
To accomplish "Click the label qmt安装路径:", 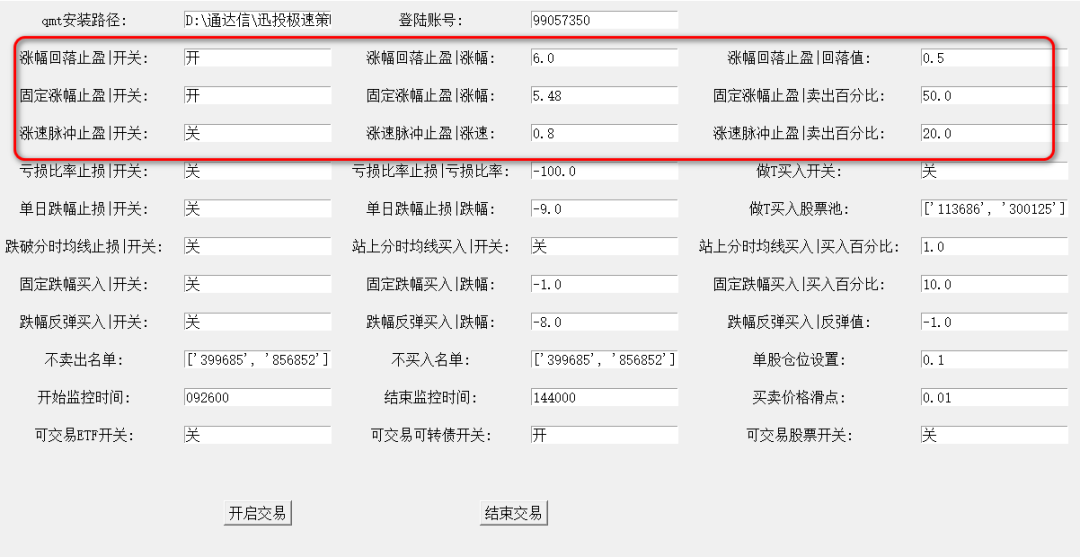I will pos(84,21).
